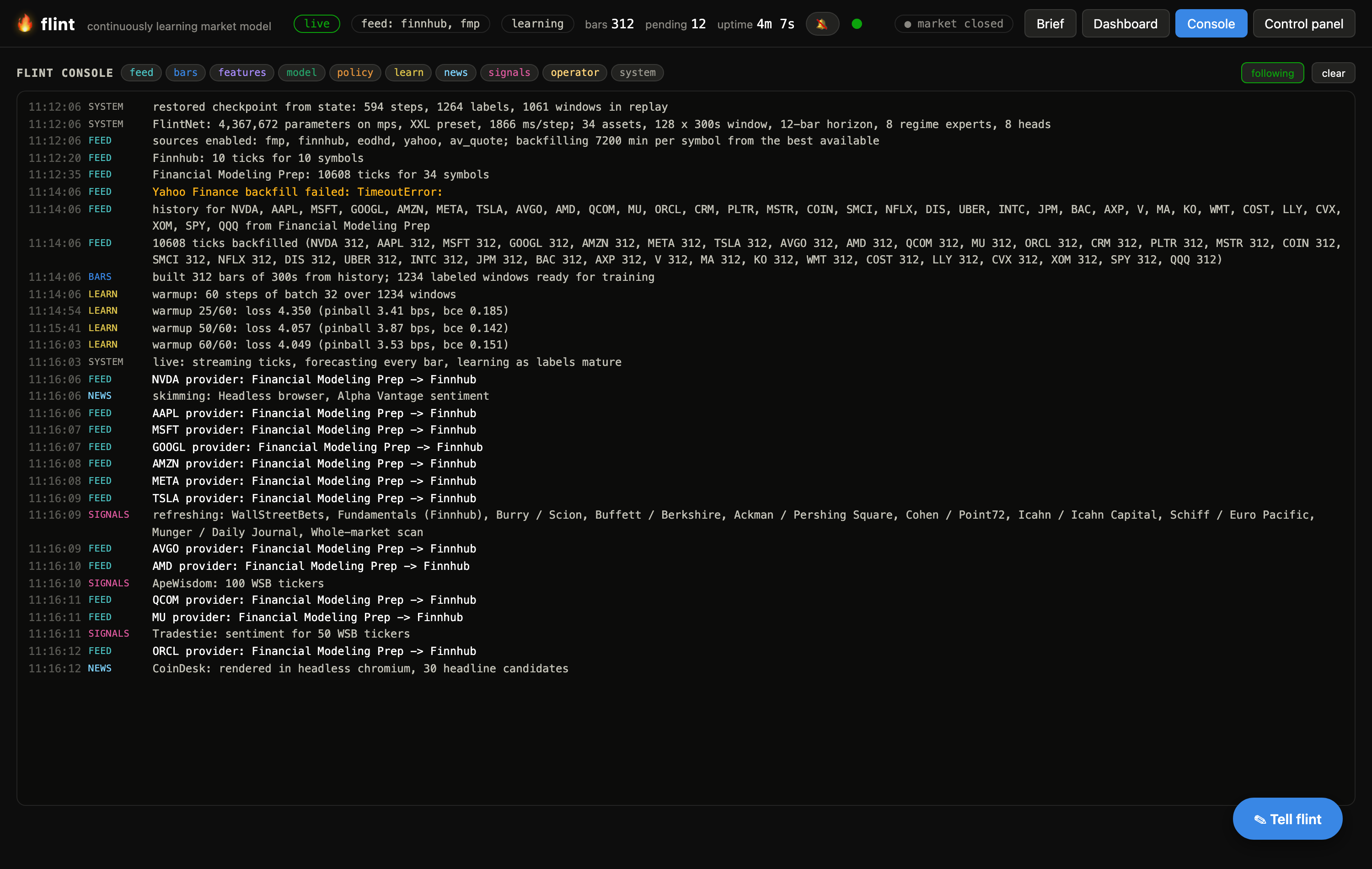This screenshot has height=869, width=1372.
Task: Click the live status pill
Action: [x=317, y=23]
